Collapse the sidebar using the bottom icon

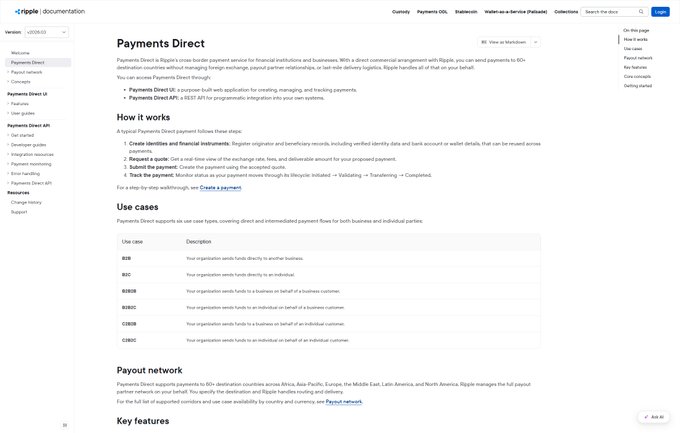[65, 425]
